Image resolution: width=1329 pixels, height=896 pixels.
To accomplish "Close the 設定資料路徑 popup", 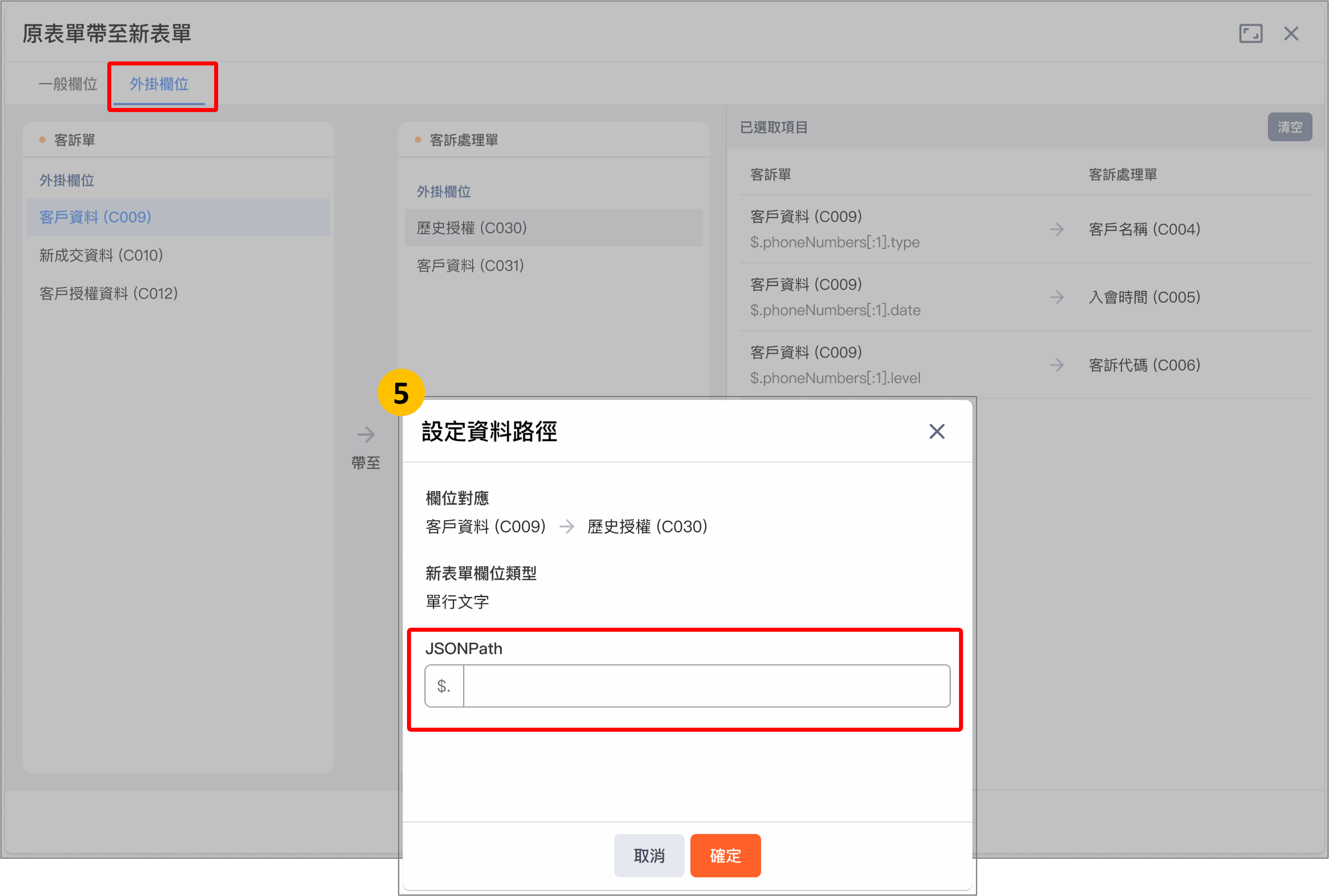I will (x=936, y=431).
